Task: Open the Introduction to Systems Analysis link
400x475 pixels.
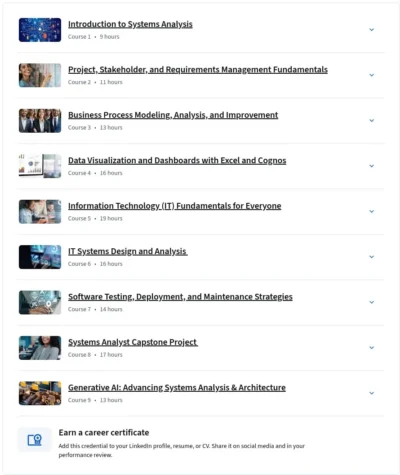Action: pyautogui.click(x=130, y=24)
